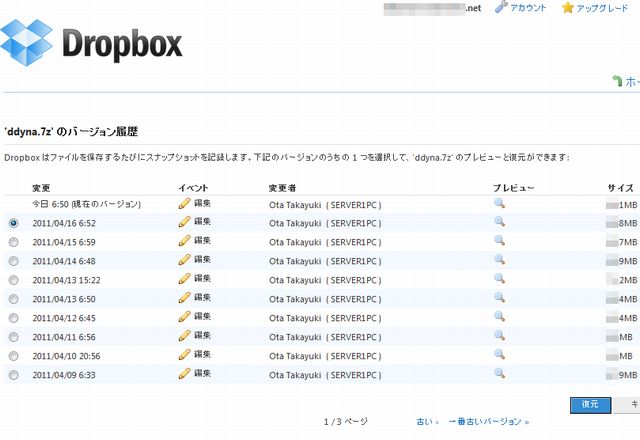Select the 2011/04/10 20:56 version radio button

click(13, 356)
